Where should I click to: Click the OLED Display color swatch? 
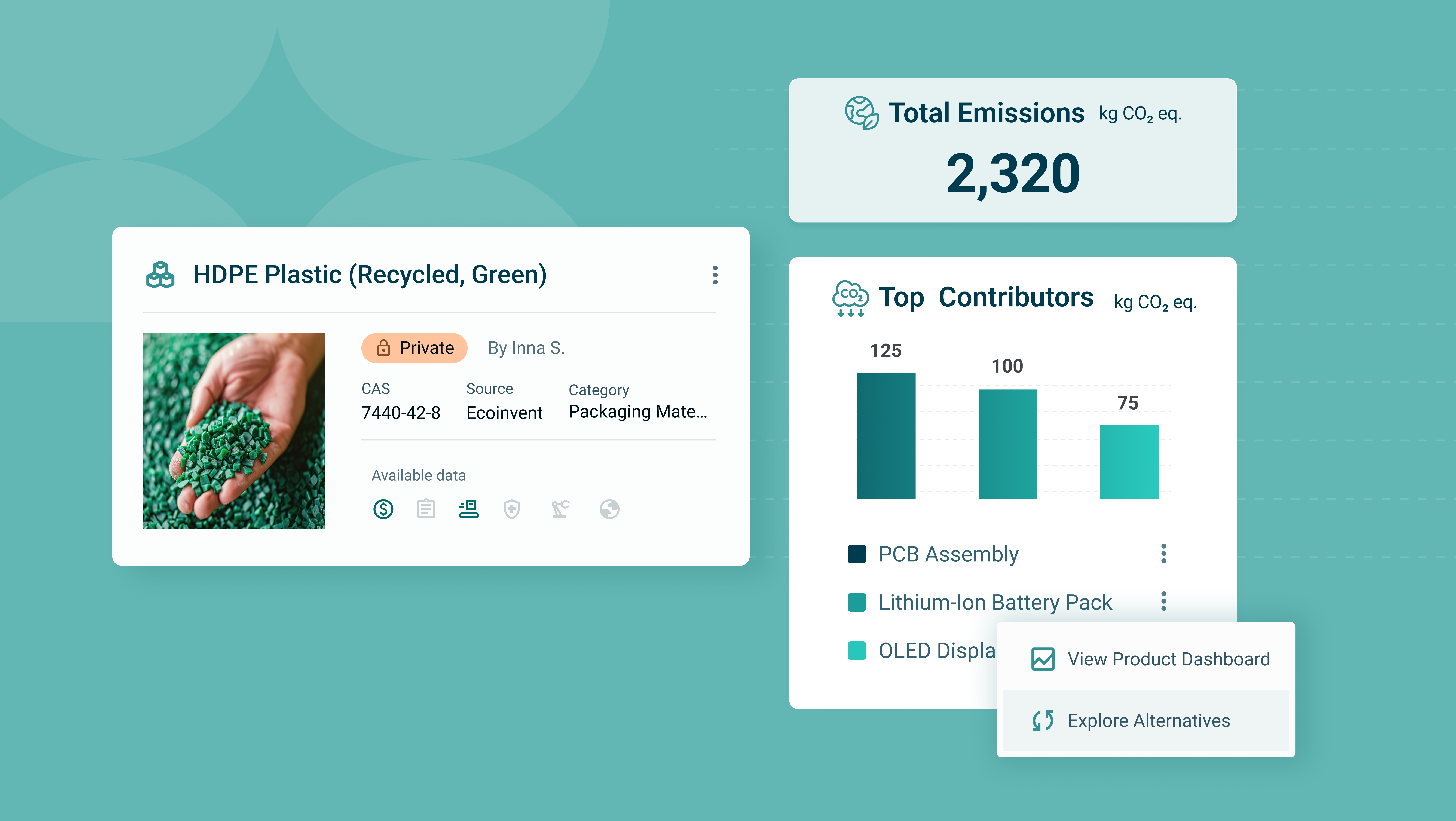(x=857, y=650)
